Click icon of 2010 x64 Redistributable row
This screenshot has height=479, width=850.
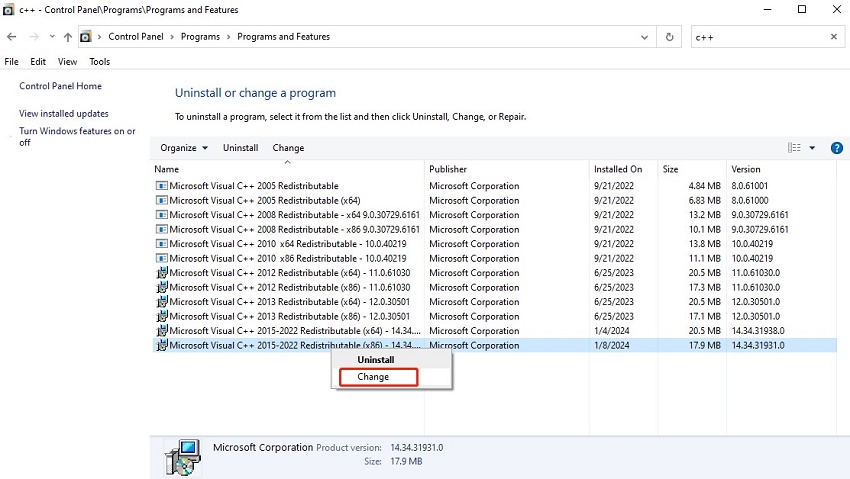[162, 244]
